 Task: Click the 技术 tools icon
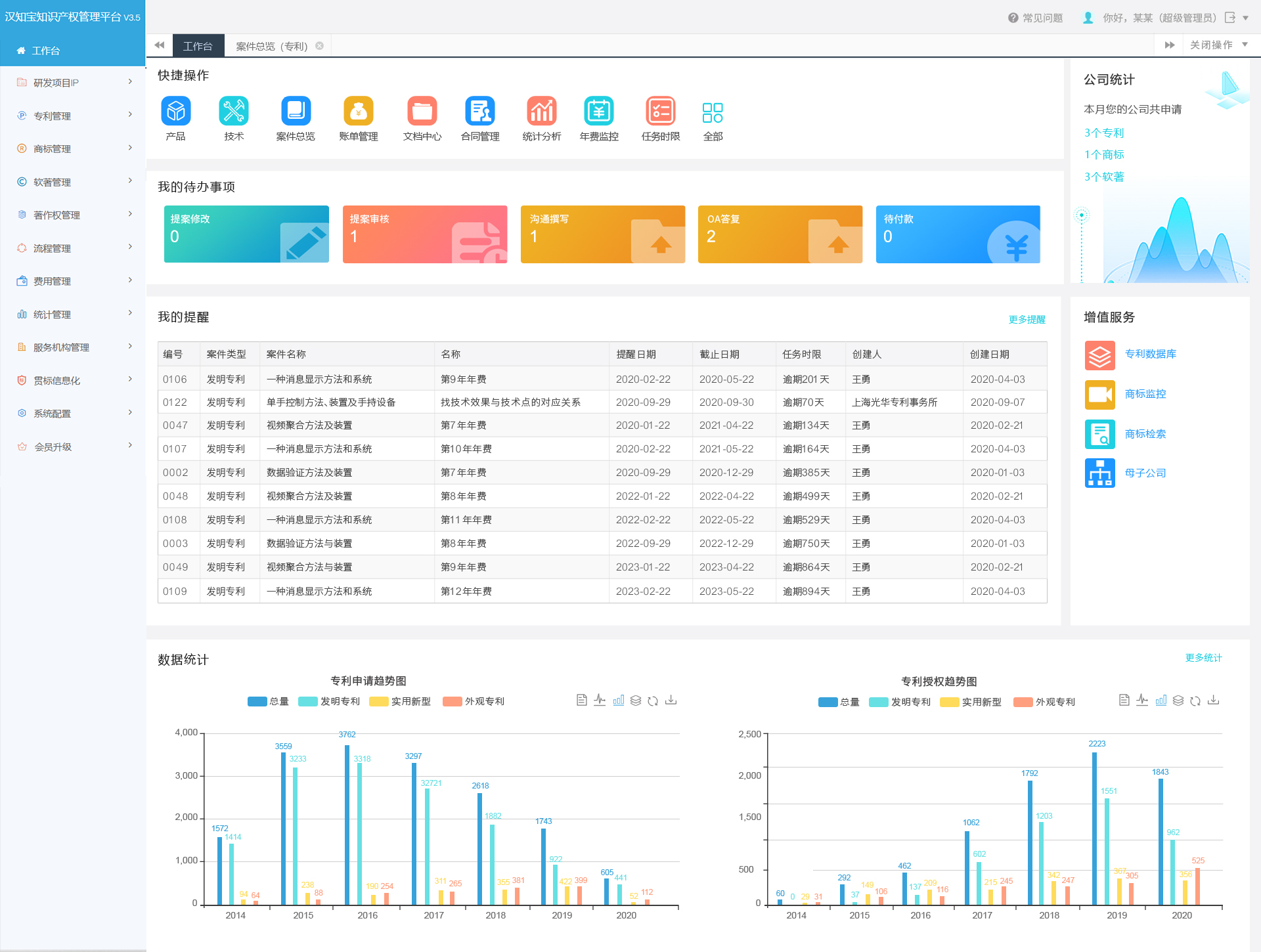(x=234, y=111)
